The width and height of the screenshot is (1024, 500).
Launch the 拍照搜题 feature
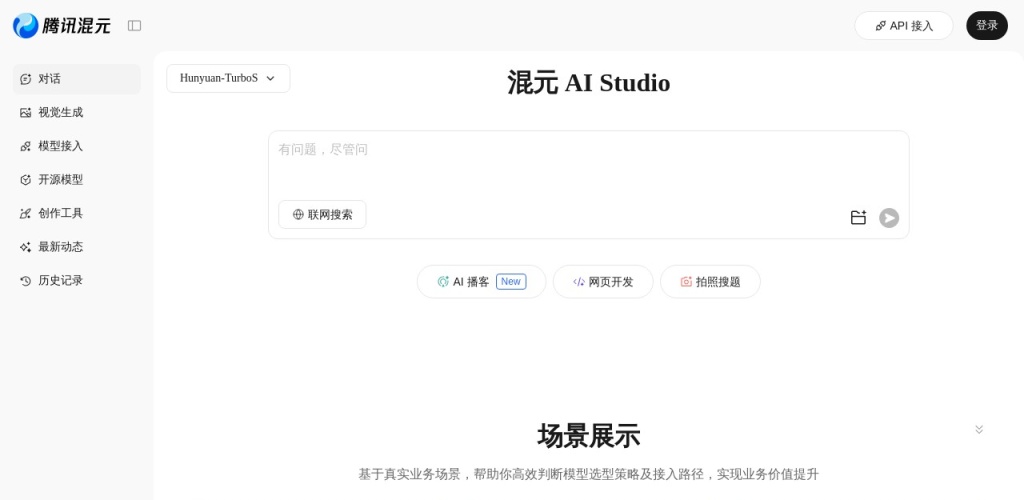(710, 281)
